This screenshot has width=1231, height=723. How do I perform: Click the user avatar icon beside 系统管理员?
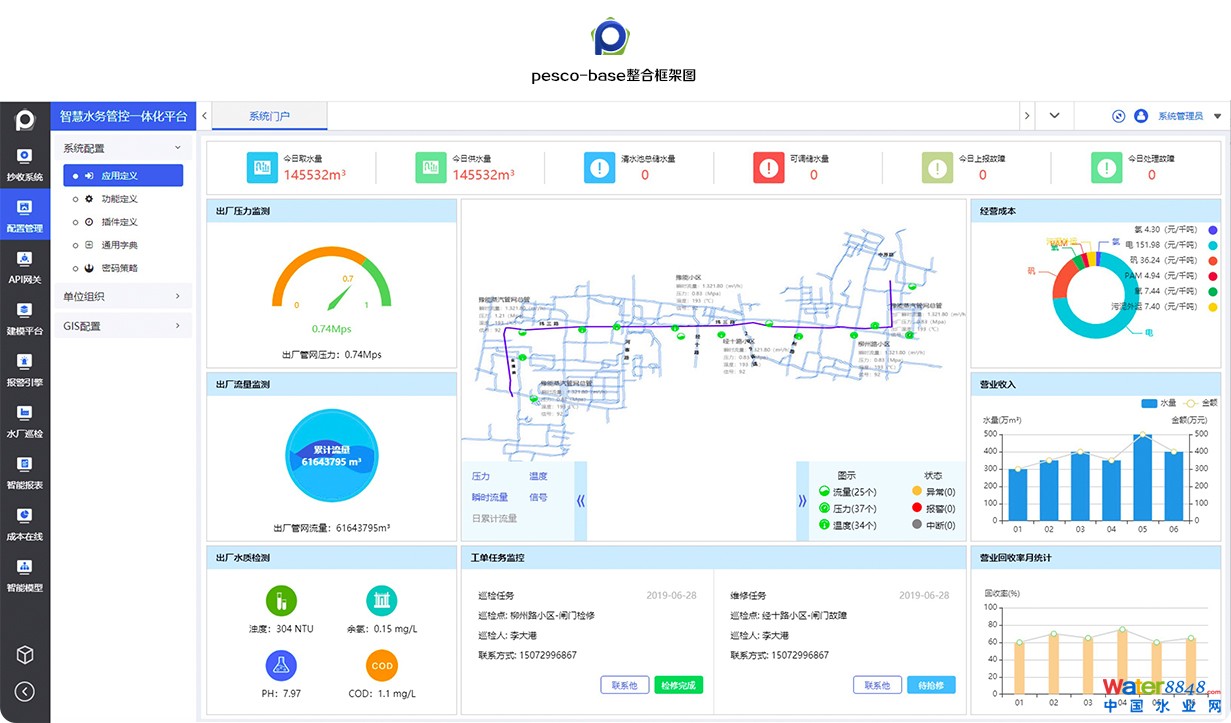click(x=1141, y=116)
